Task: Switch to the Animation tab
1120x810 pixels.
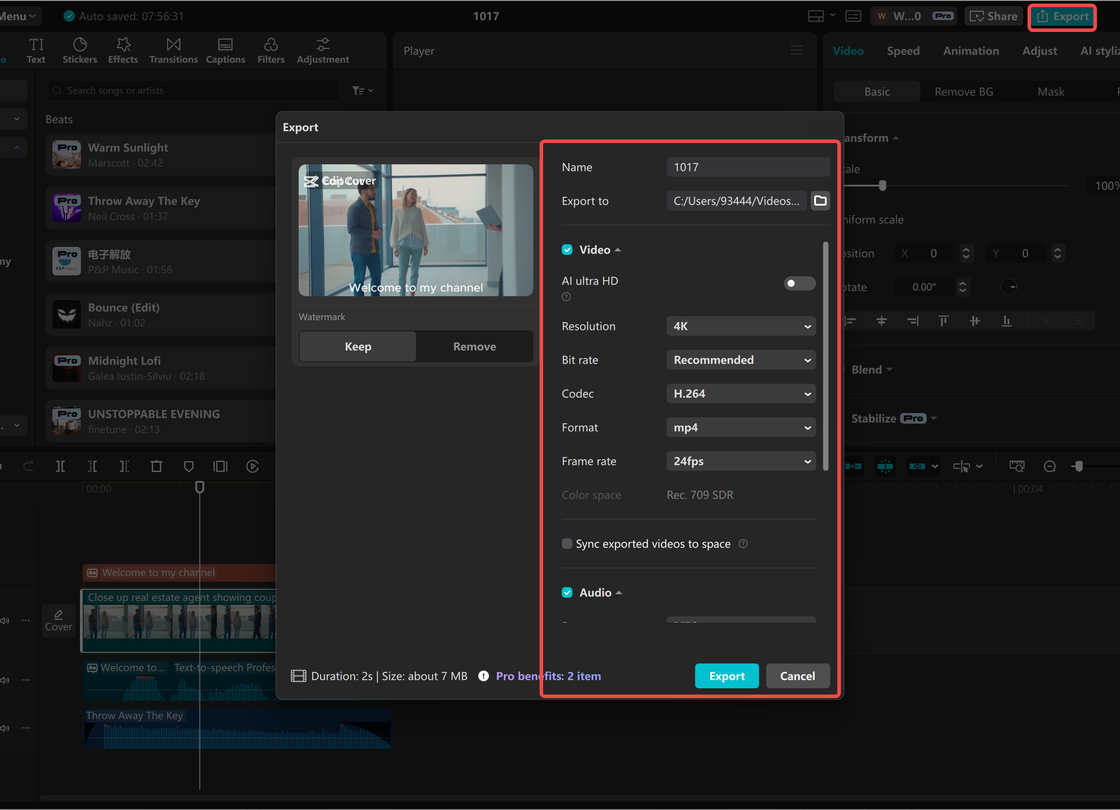Action: [970, 51]
